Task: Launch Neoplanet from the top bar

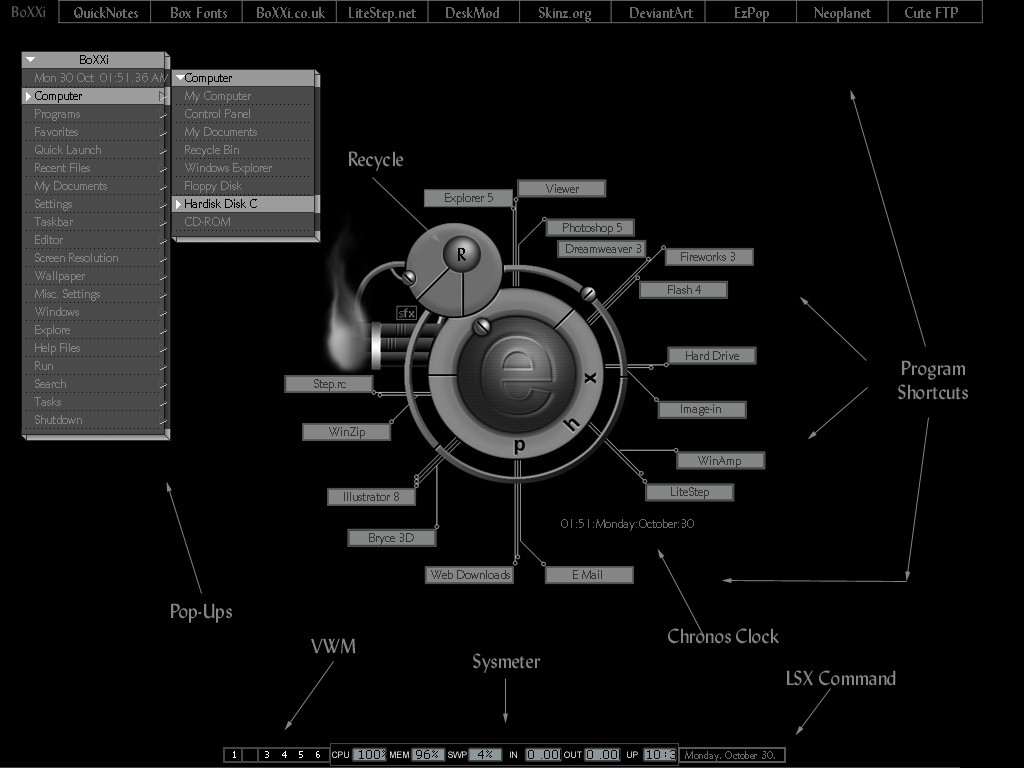Action: pyautogui.click(x=842, y=12)
